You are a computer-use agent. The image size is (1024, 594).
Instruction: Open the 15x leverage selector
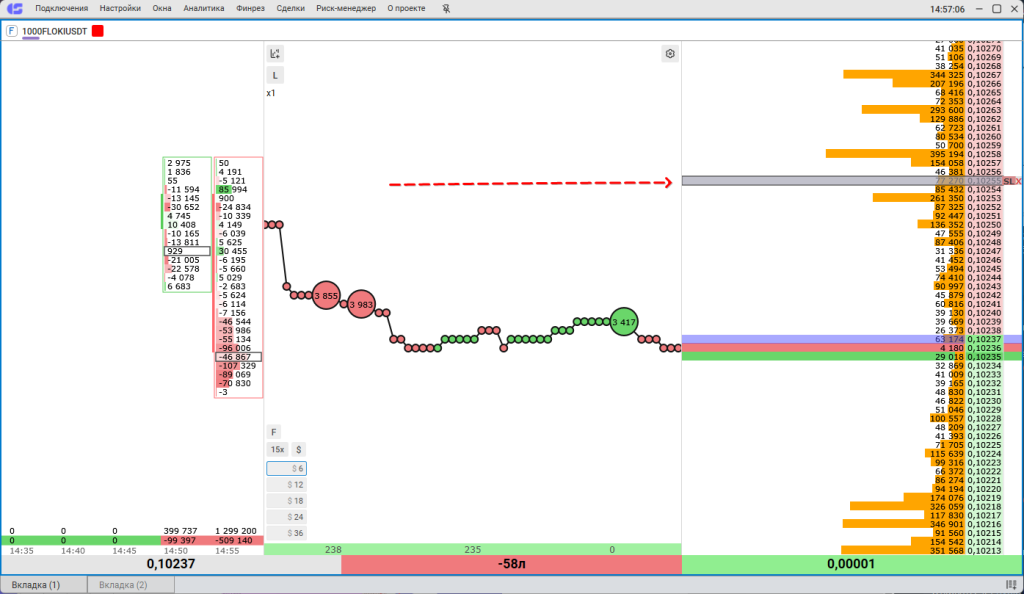coord(277,450)
